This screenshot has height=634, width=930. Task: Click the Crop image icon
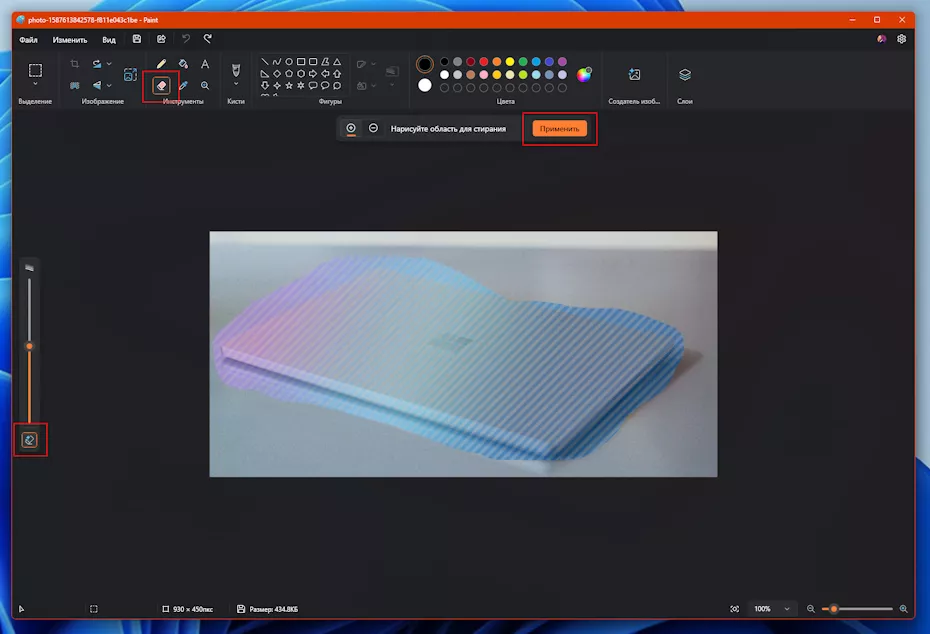pyautogui.click(x=75, y=63)
